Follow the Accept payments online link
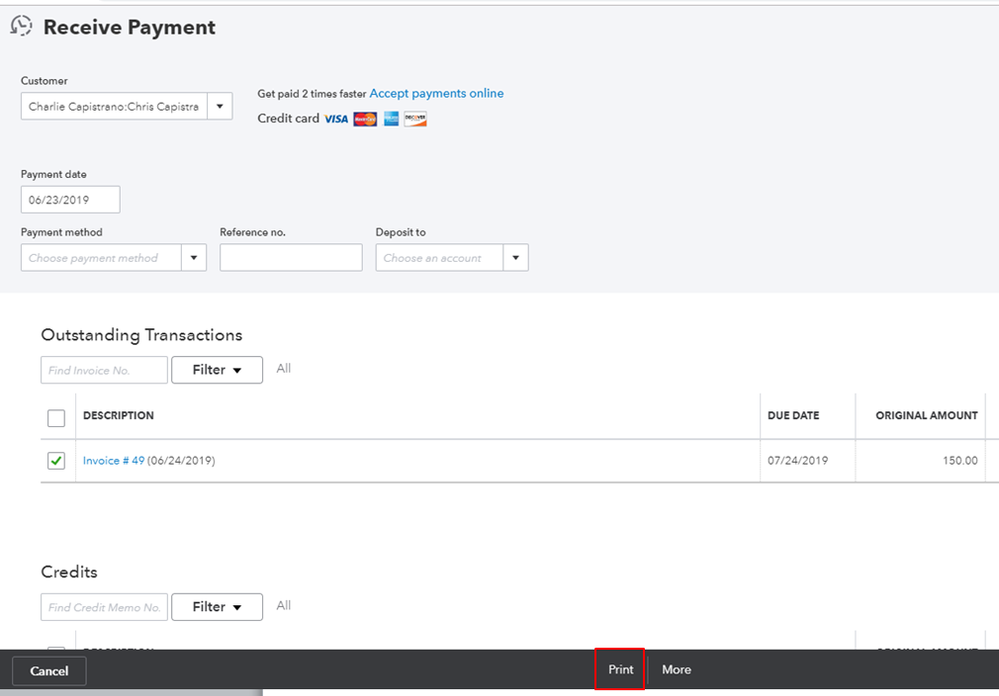The height and width of the screenshot is (696, 999). (x=436, y=93)
